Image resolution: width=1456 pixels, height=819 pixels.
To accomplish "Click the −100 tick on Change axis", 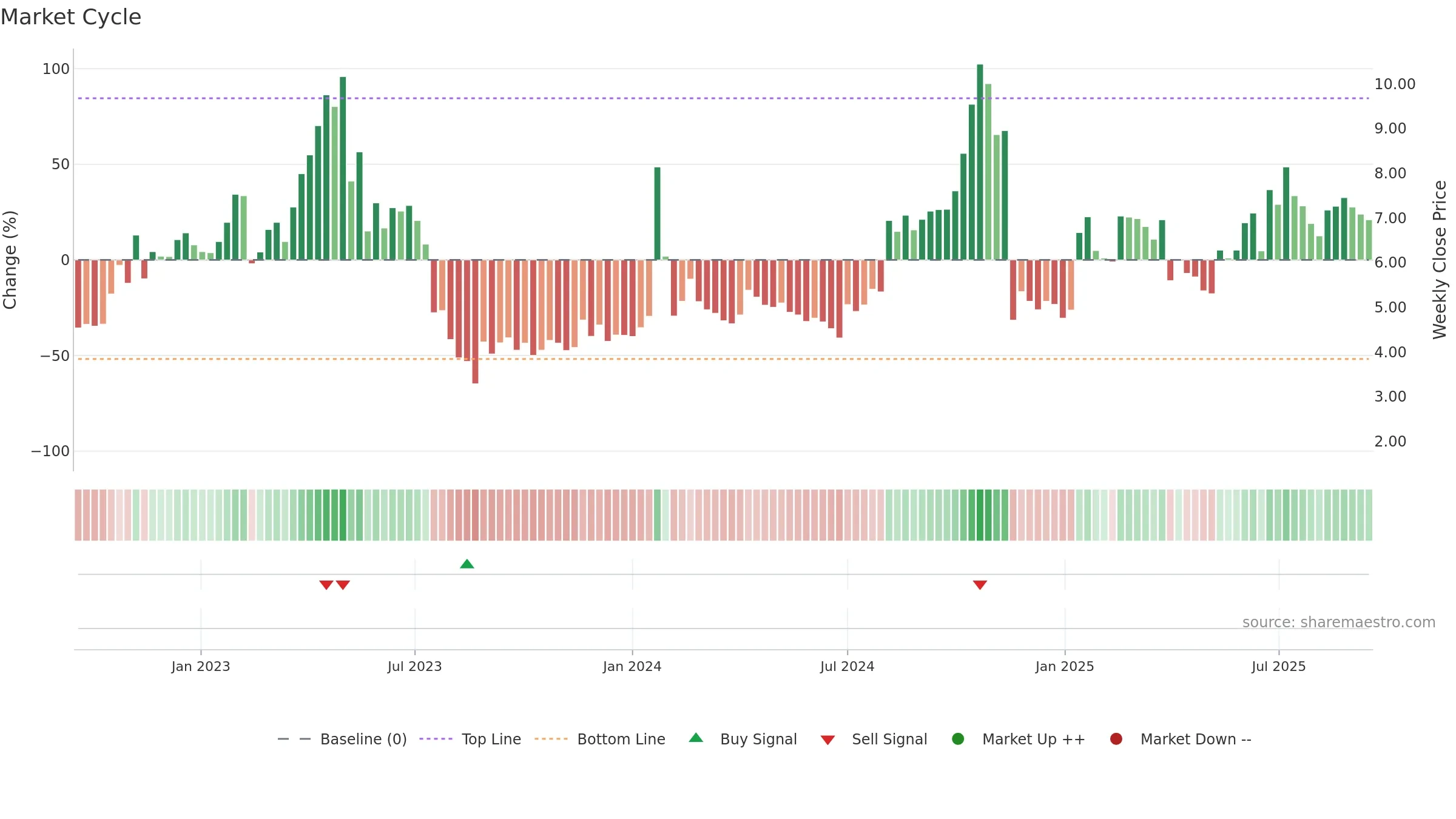I will pos(50,451).
